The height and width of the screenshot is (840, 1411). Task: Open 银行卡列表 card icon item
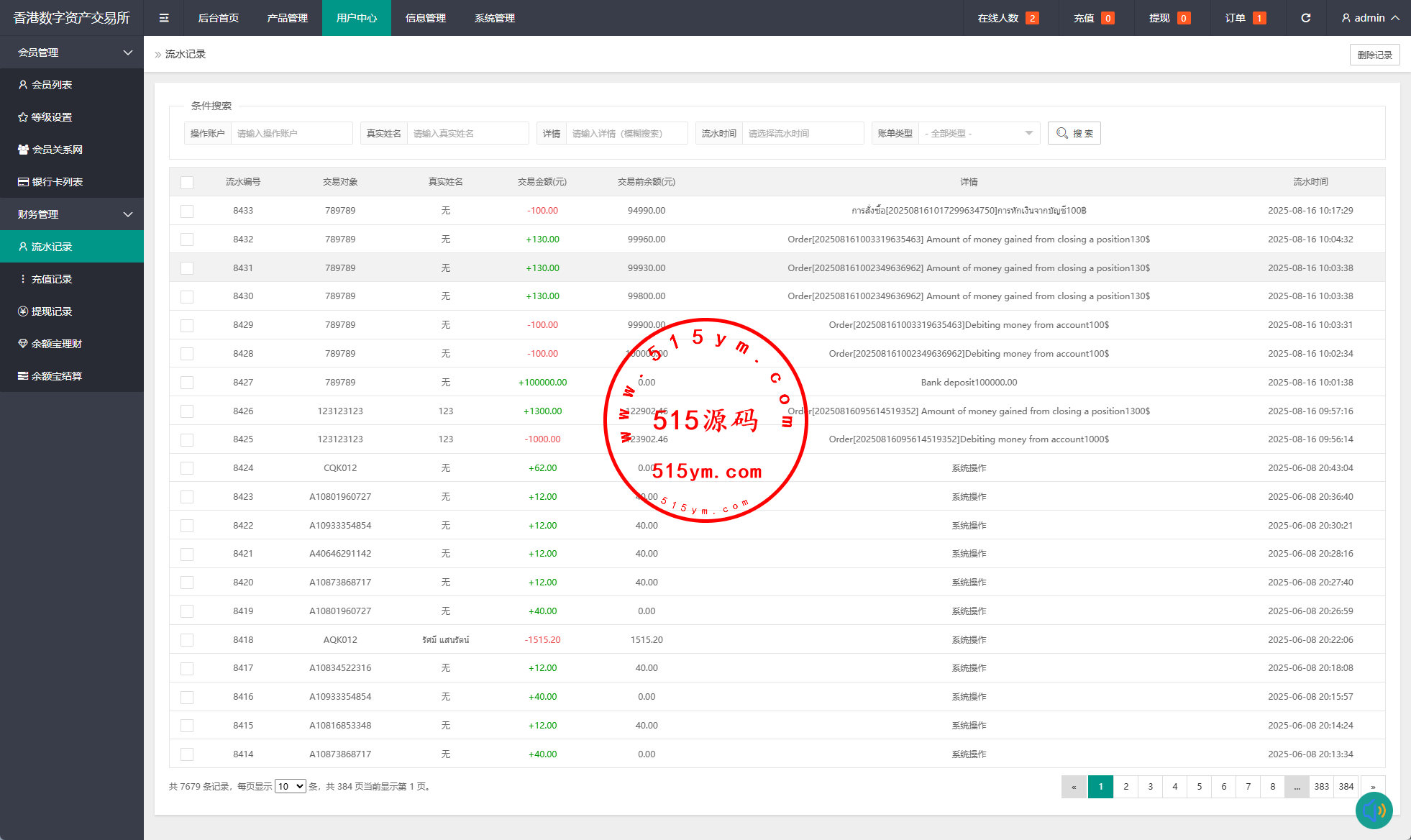coord(57,182)
